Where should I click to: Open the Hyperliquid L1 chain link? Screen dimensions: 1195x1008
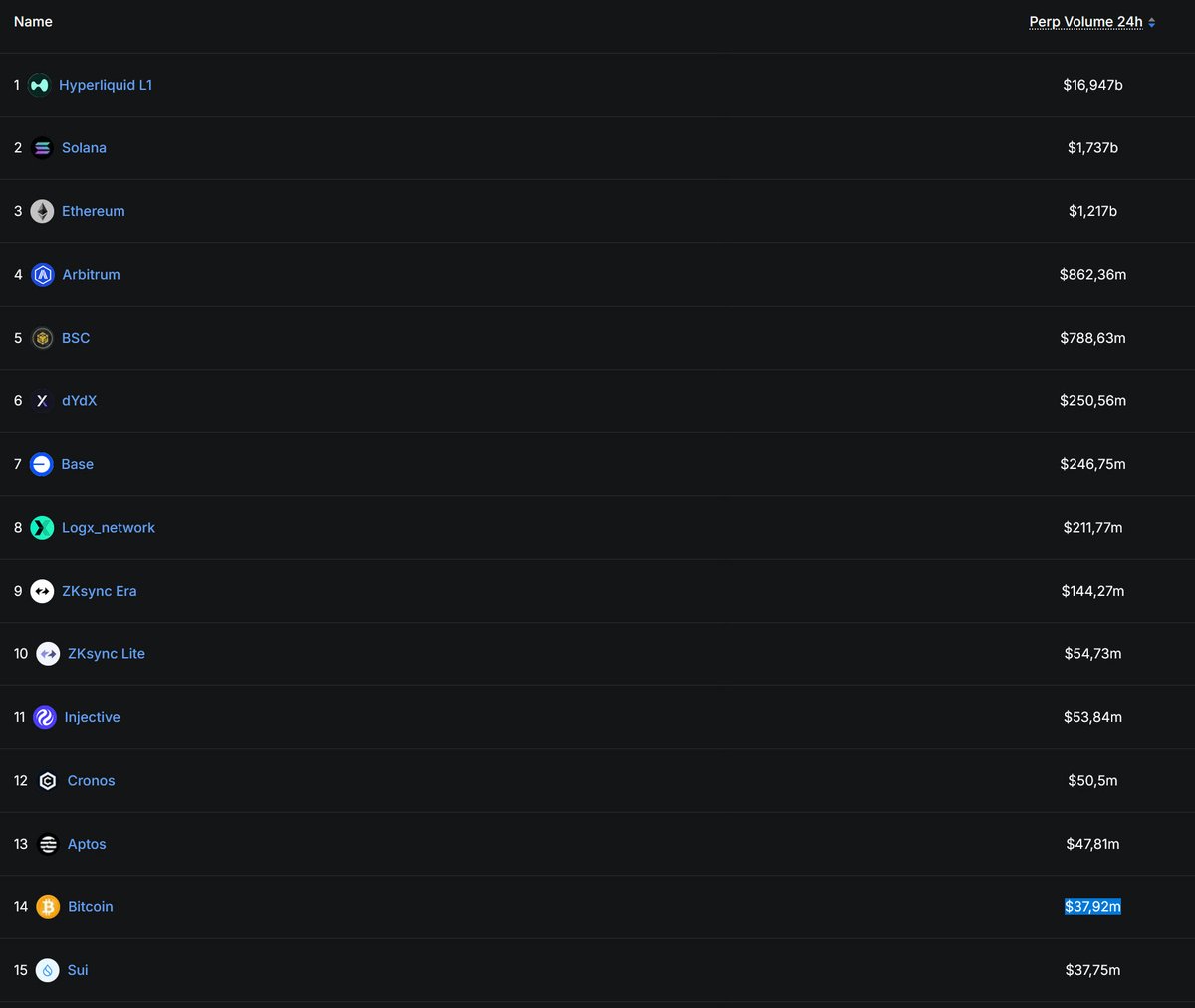pyautogui.click(x=106, y=85)
